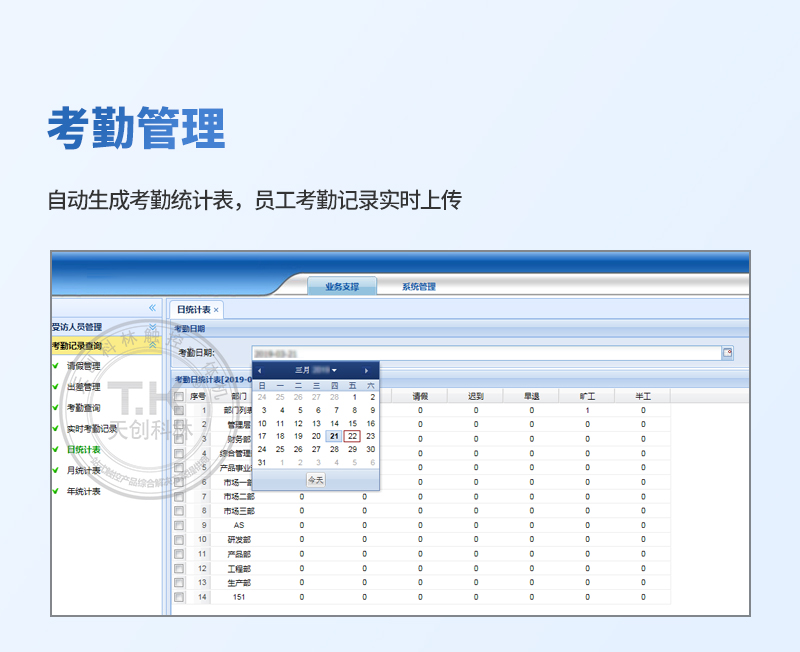Click the 今天 button in calendar
This screenshot has height=652, width=800.
click(315, 480)
